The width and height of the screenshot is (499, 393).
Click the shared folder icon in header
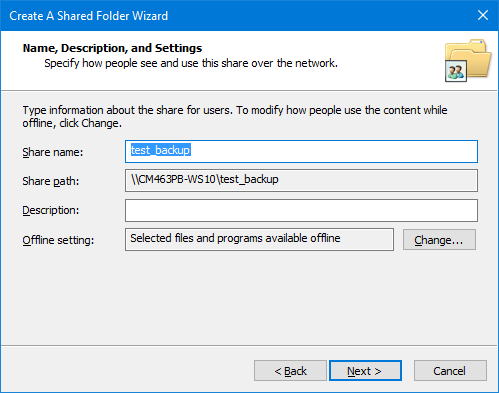point(468,60)
